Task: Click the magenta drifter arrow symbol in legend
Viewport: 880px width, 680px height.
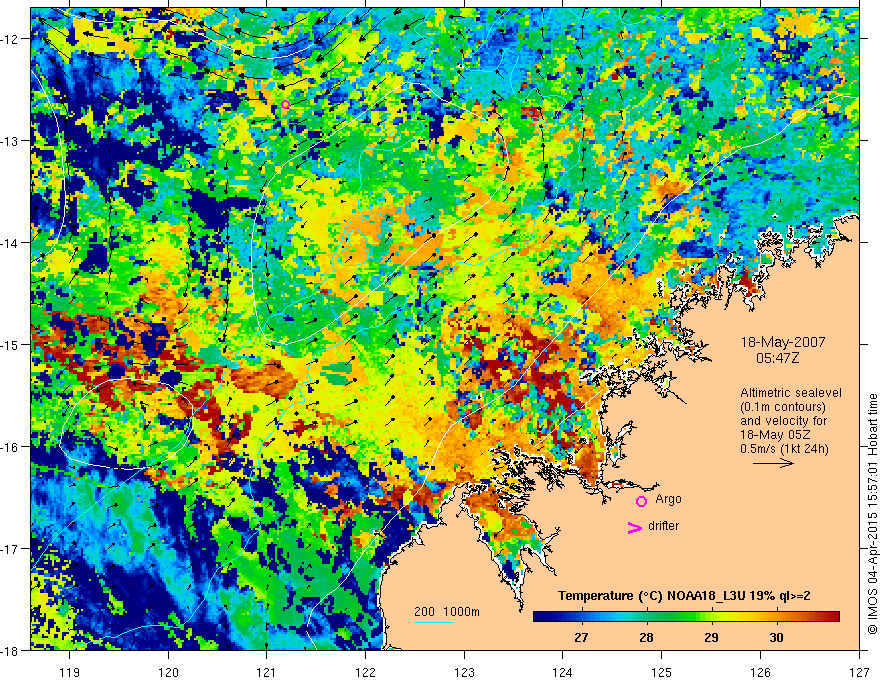Action: tap(635, 527)
